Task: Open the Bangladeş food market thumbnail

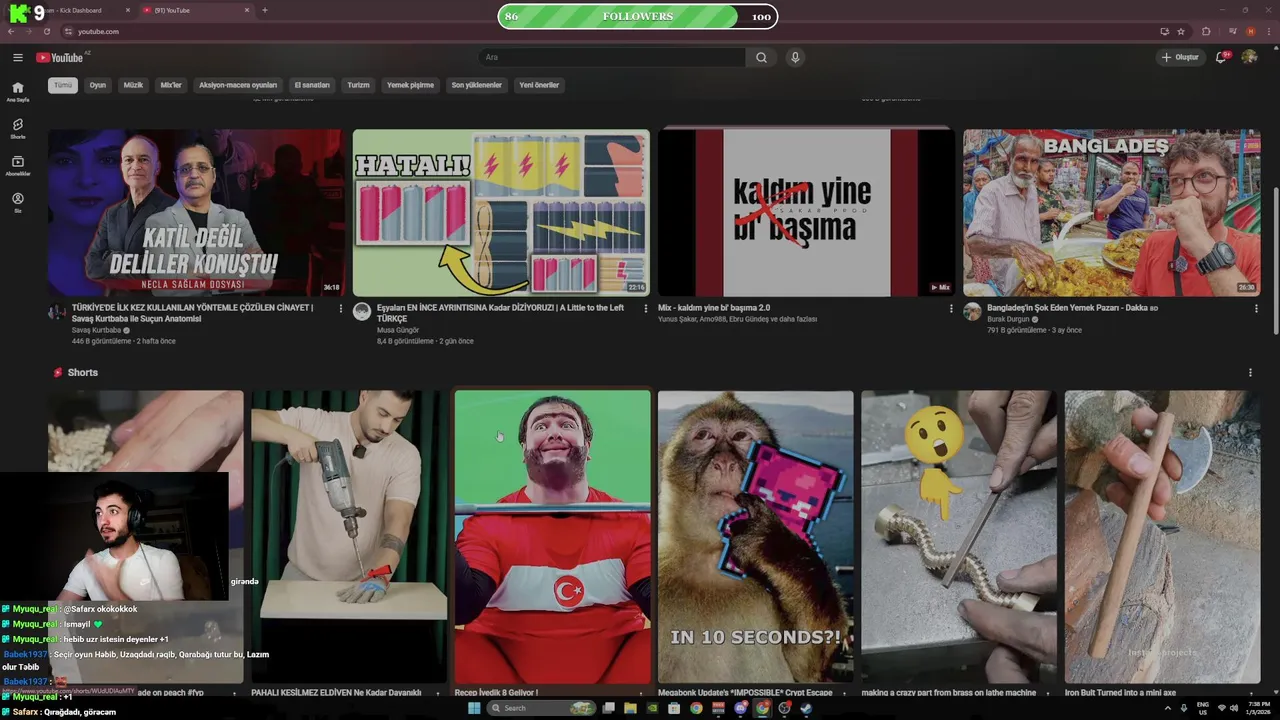Action: (x=1111, y=212)
